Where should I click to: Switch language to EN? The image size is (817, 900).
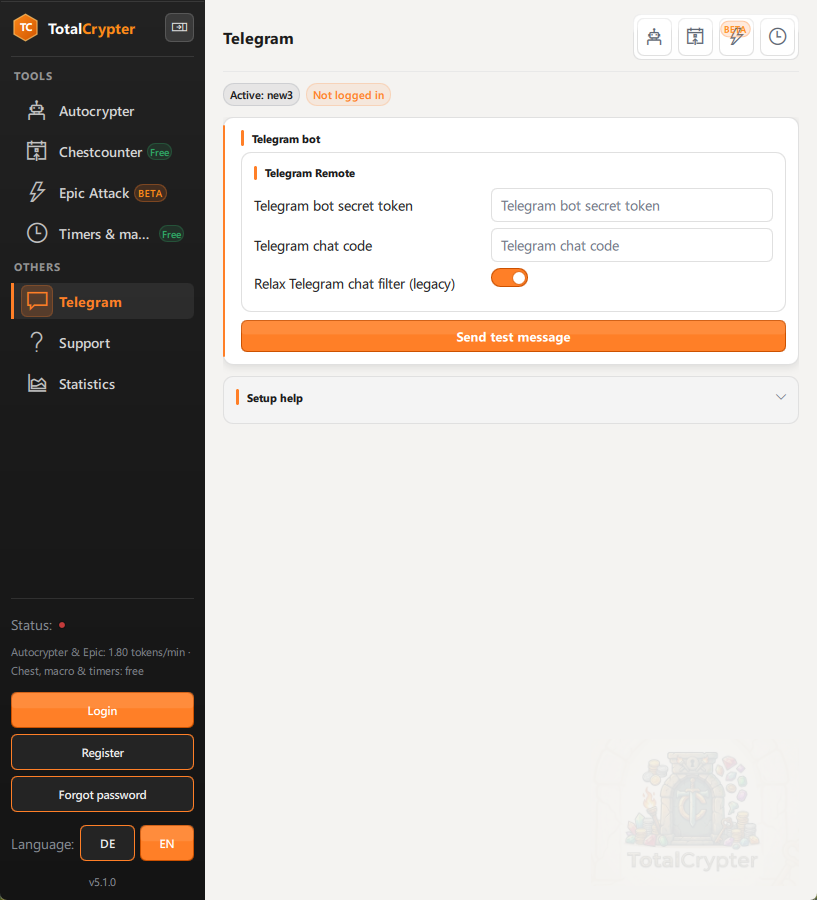click(x=167, y=843)
